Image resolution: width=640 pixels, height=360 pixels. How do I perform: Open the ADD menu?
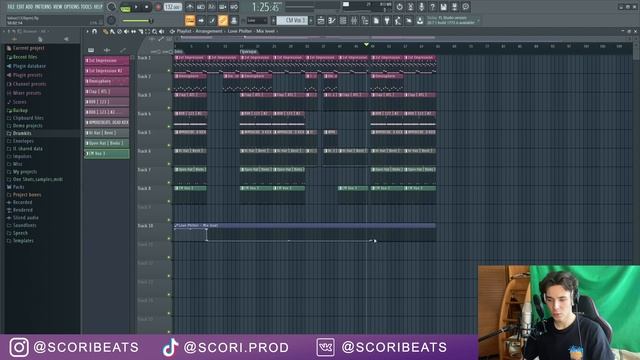point(29,7)
